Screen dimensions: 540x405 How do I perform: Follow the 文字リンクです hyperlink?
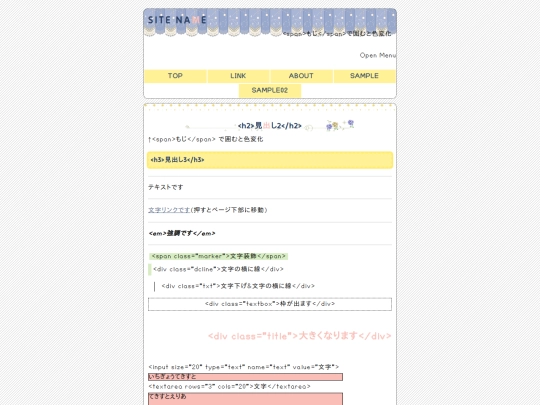coord(169,210)
